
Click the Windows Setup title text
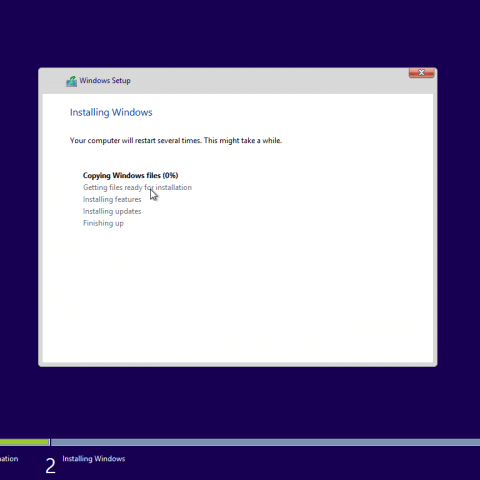(105, 81)
